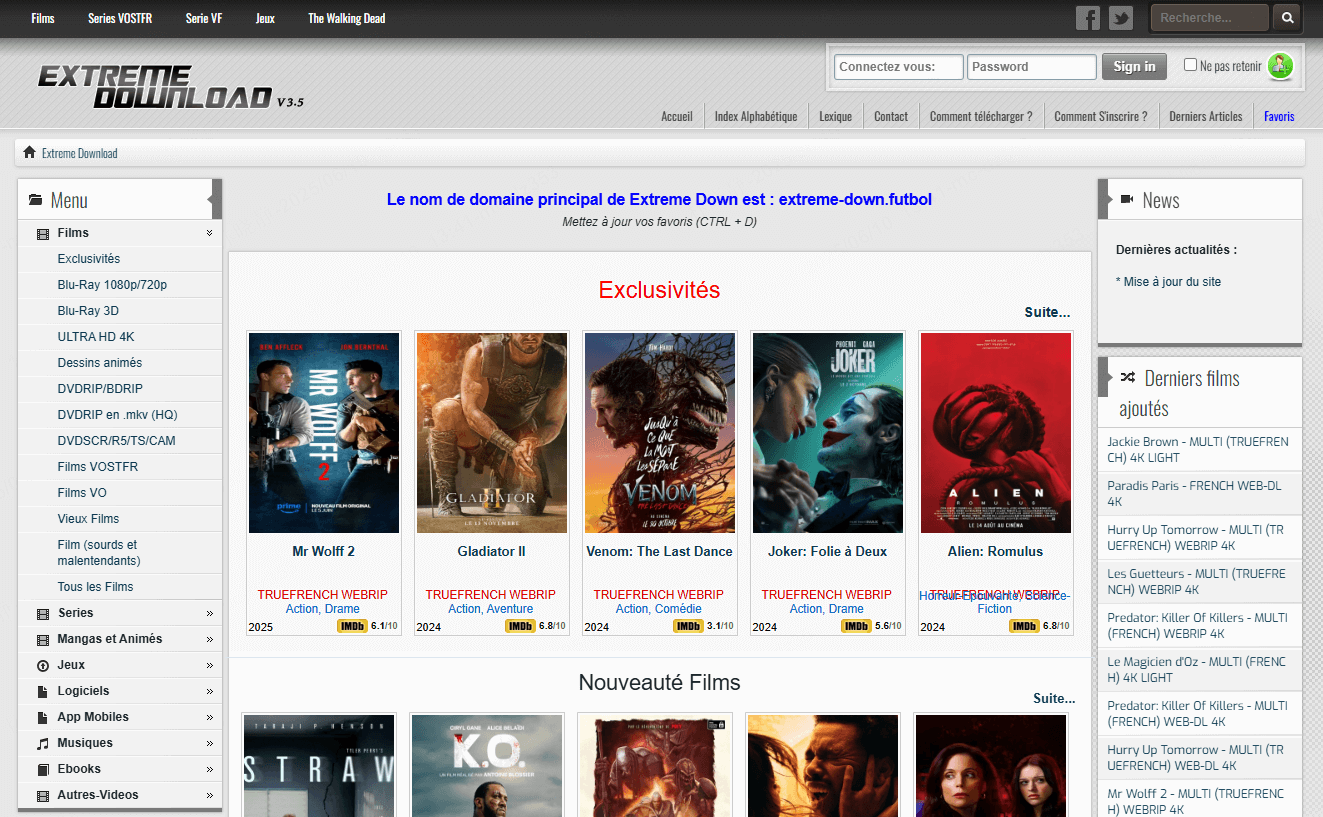Open The Walking Dead top menu
Viewport: 1323px width, 817px height.
pyautogui.click(x=346, y=18)
